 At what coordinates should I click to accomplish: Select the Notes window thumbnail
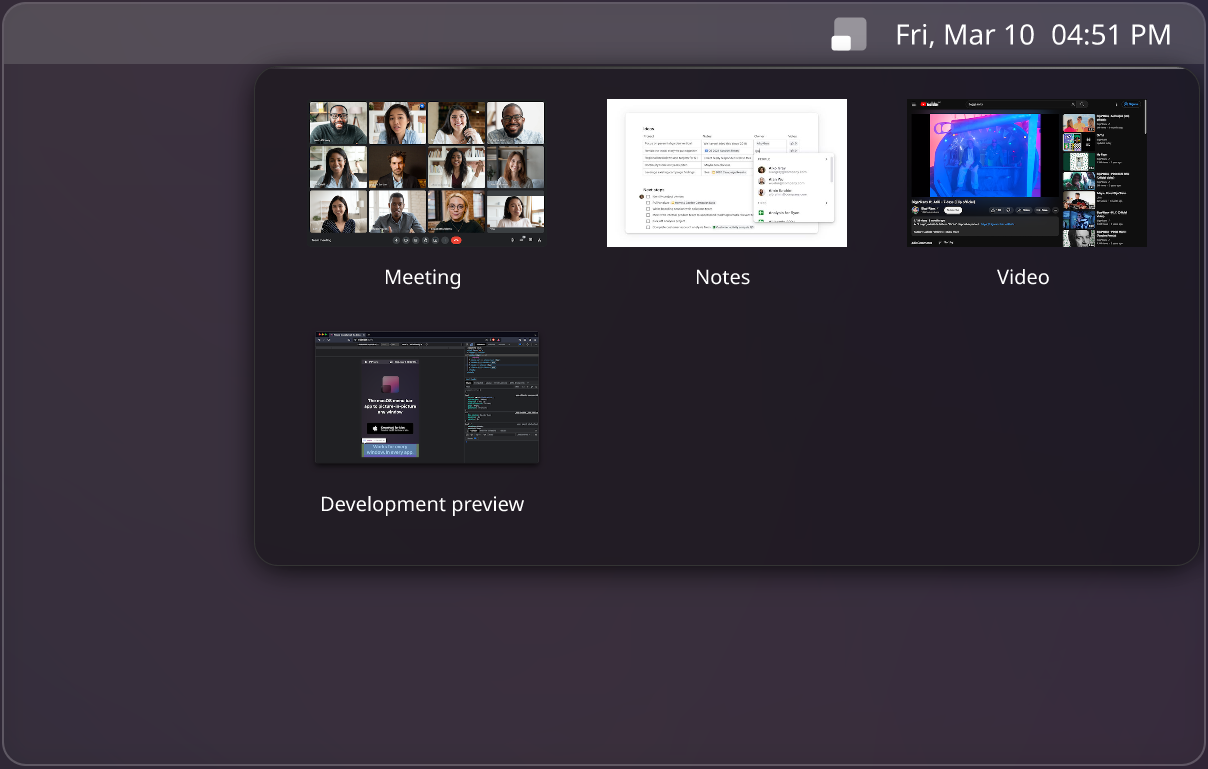point(727,173)
